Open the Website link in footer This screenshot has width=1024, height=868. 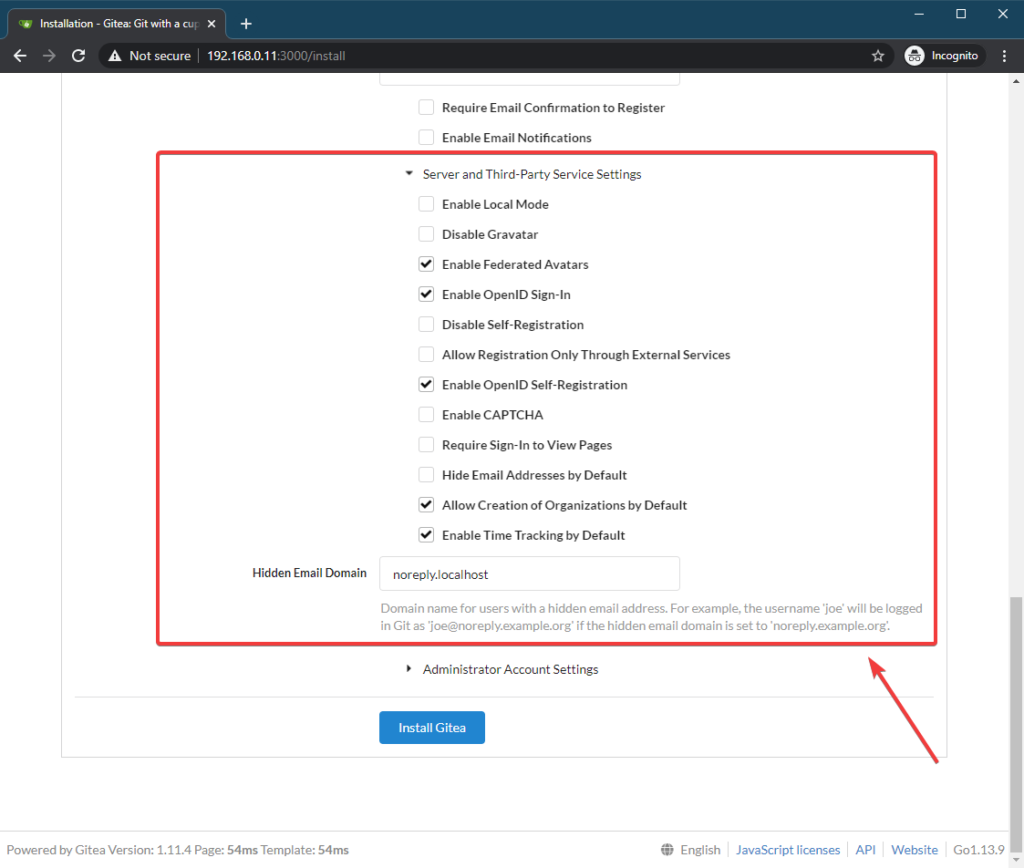[x=914, y=850]
